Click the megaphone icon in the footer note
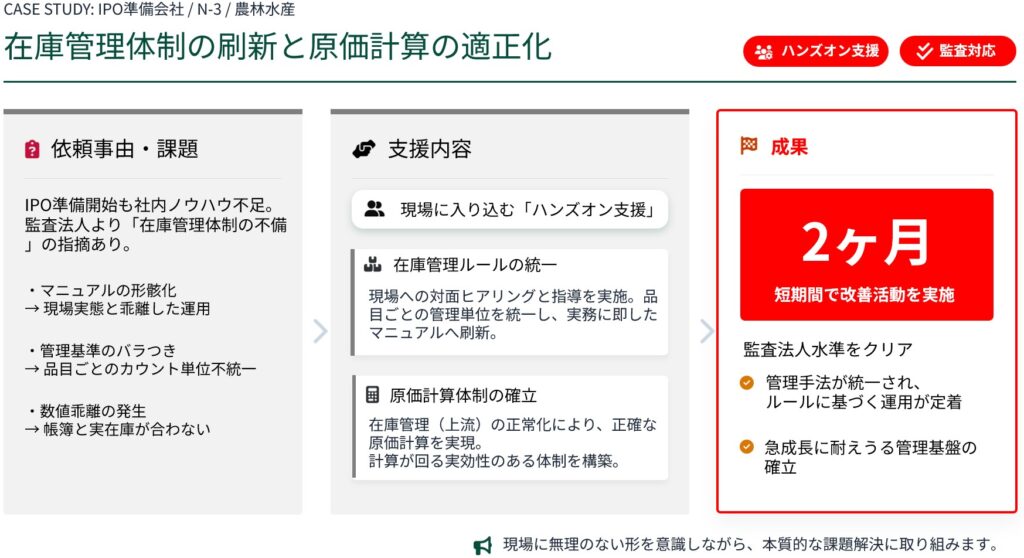The height and width of the screenshot is (558, 1024). point(483,545)
